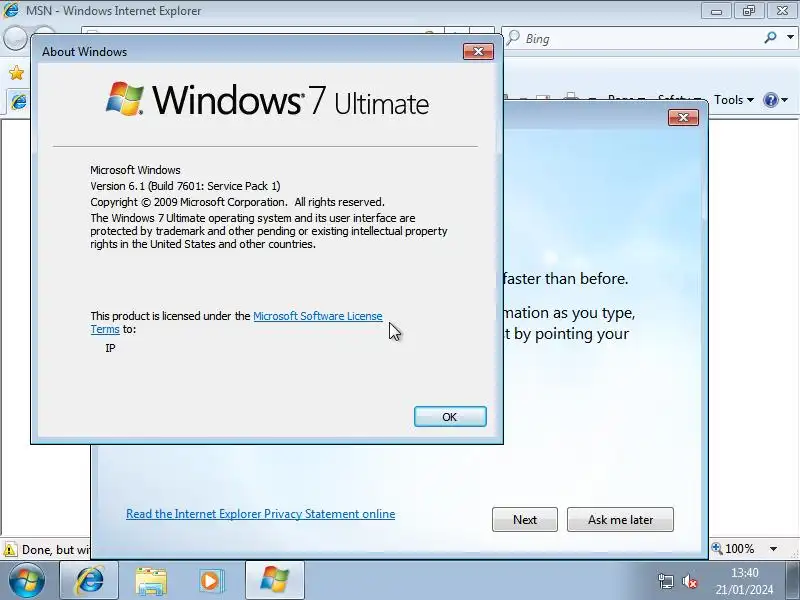Open Windows Explorer folder on taskbar
Image resolution: width=800 pixels, height=600 pixels.
(151, 581)
